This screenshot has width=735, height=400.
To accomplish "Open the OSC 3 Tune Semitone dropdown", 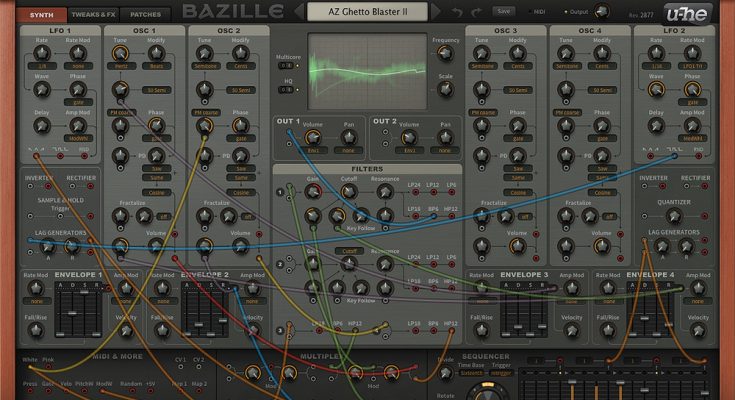I will point(483,64).
